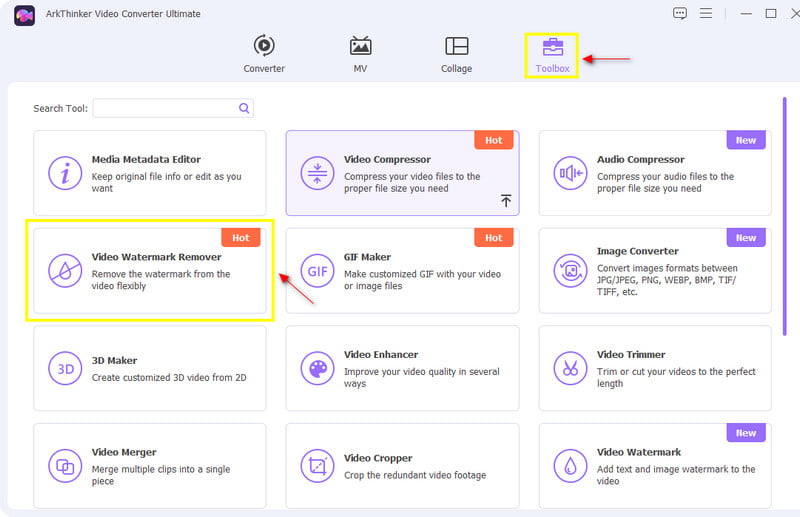Click the Image Converter icon

(570, 270)
